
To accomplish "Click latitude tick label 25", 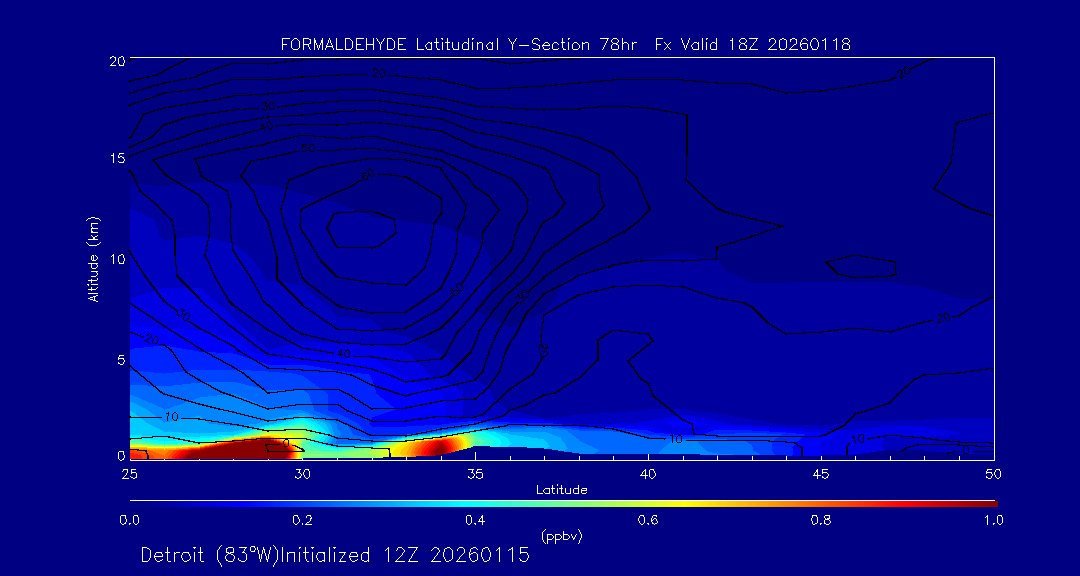I will click(x=129, y=473).
